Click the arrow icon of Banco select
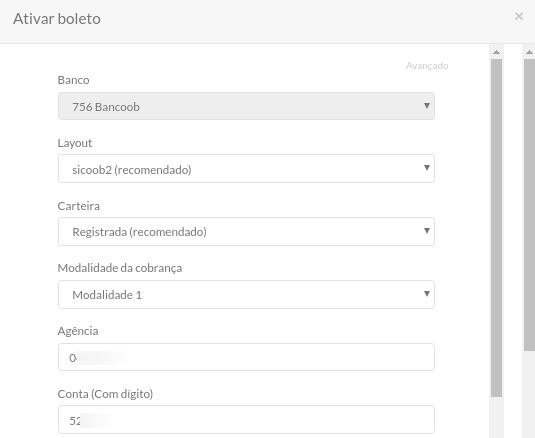The width and height of the screenshot is (535, 438). click(426, 106)
